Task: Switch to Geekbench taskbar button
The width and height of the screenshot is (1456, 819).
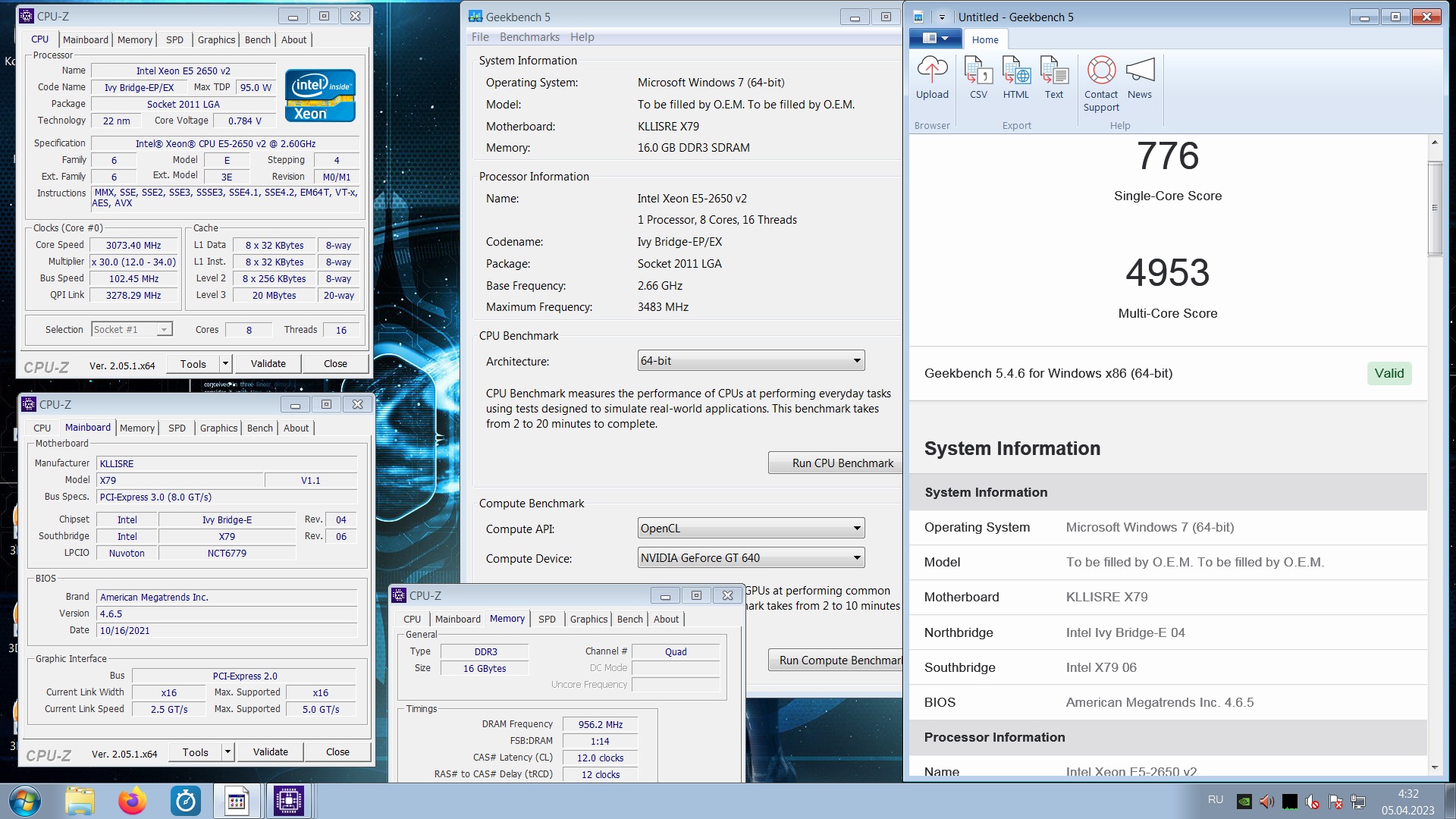Action: coord(237,801)
